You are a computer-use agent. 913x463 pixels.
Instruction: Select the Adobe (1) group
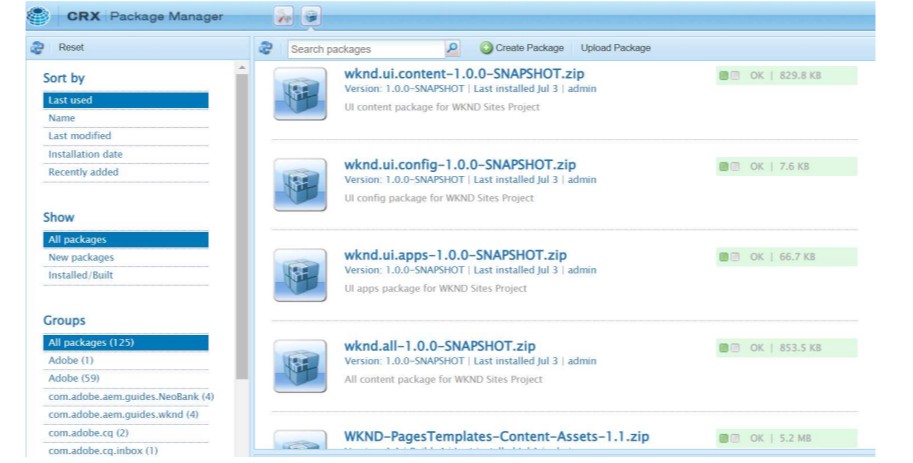(x=125, y=360)
